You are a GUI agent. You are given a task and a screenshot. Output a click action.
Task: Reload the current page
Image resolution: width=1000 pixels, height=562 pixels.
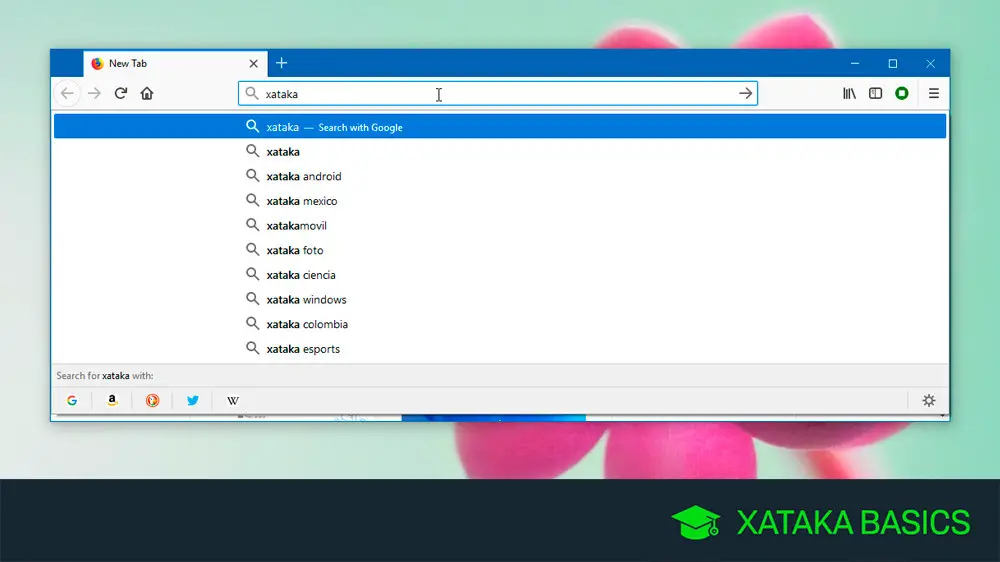tap(121, 94)
